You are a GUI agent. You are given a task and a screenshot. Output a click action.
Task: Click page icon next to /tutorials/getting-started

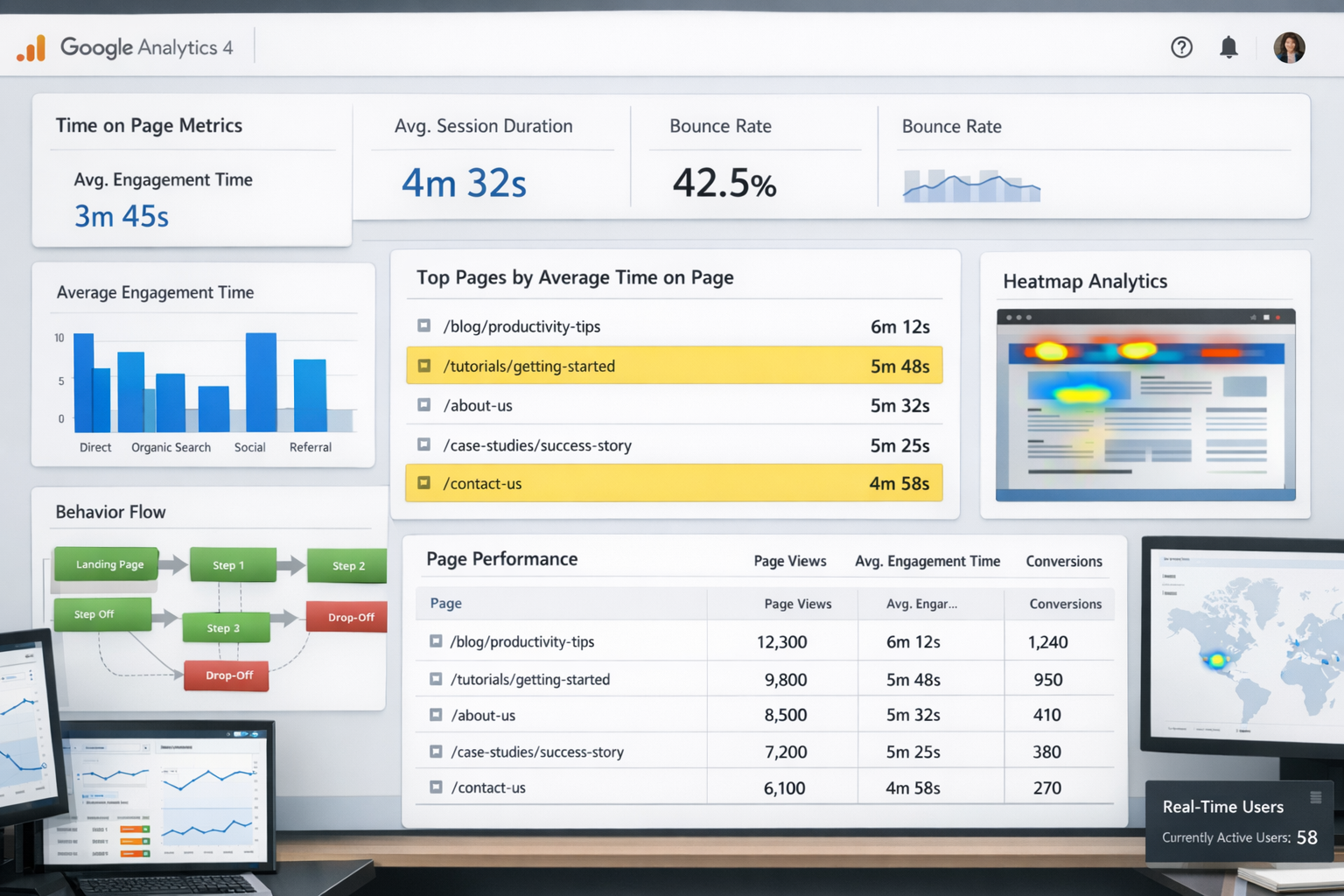click(x=424, y=365)
